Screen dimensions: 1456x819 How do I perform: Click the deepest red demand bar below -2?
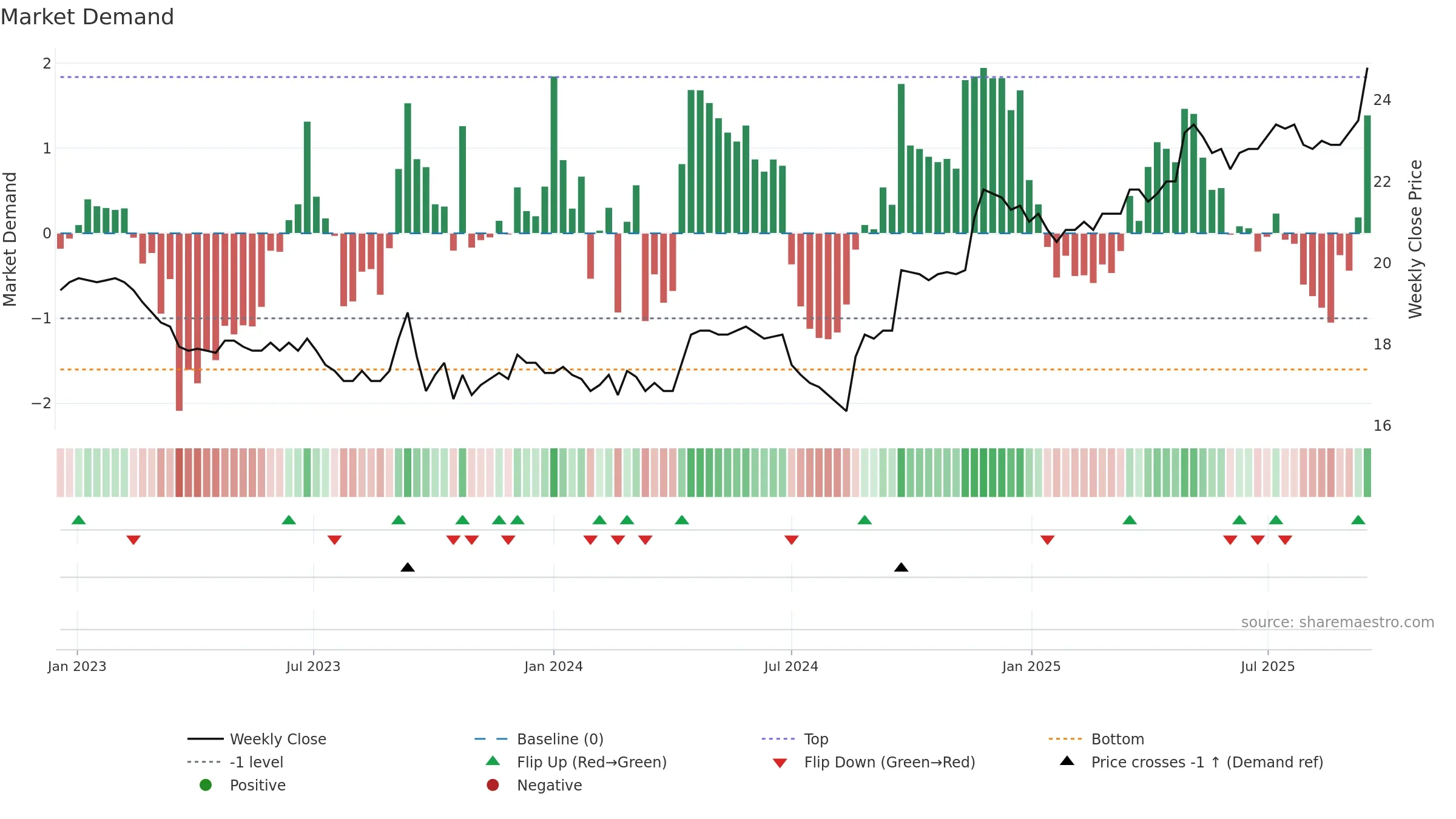(179, 322)
